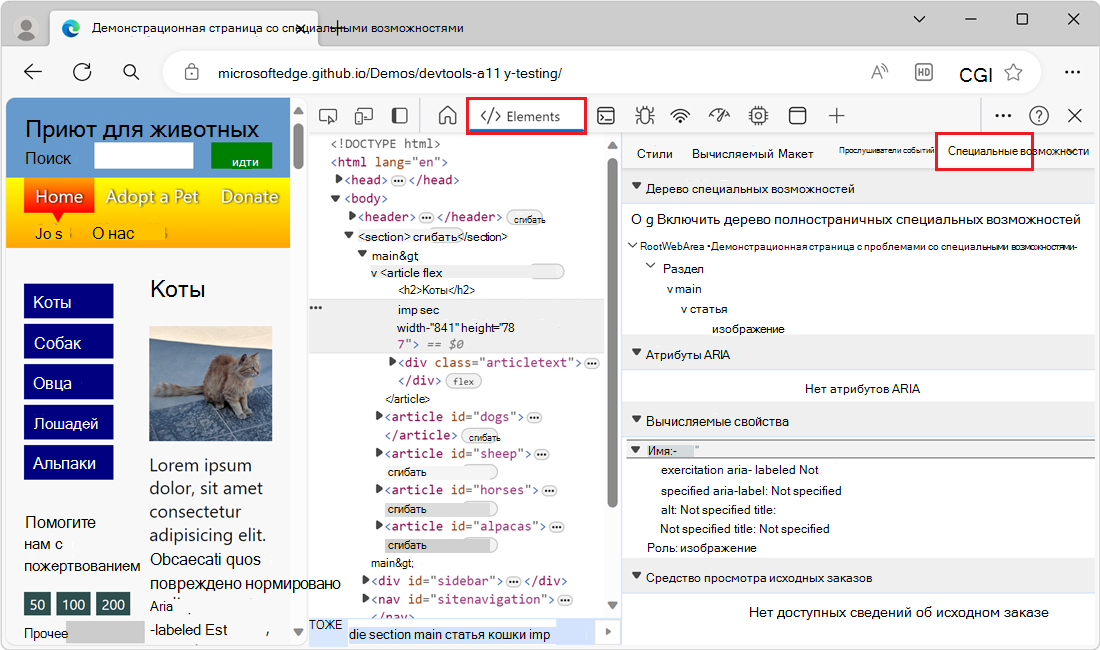Open the Прослушиватели событий tab
1100x650 pixels.
coord(887,151)
